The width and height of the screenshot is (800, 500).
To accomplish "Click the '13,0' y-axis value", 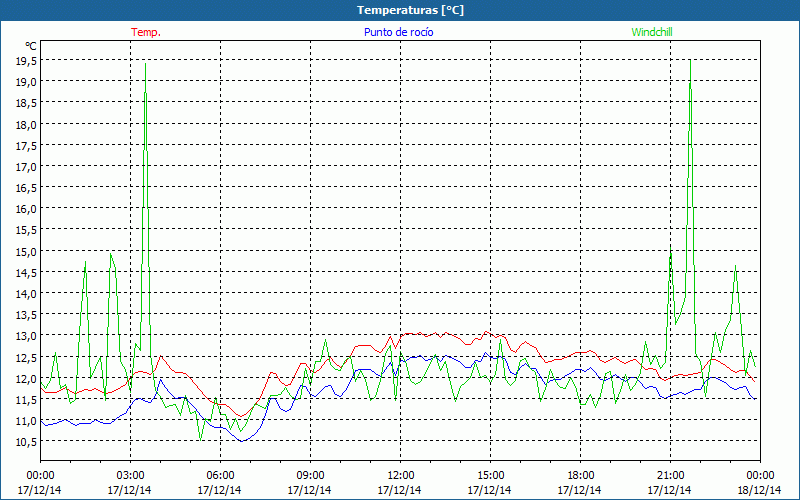I will (x=27, y=336).
